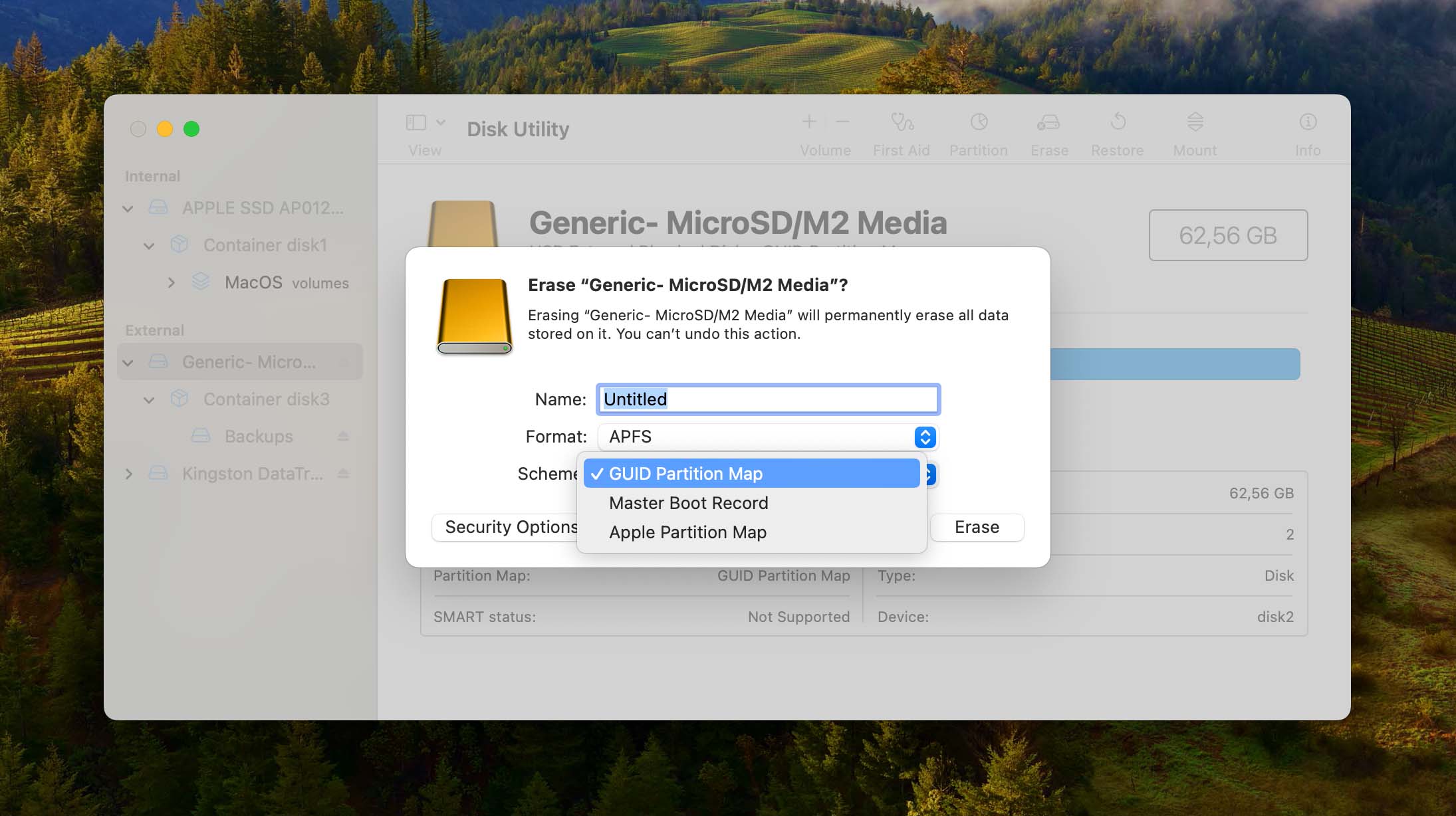Screen dimensions: 1456x816
Task: Select Backups volume drive icon
Action: coord(201,436)
